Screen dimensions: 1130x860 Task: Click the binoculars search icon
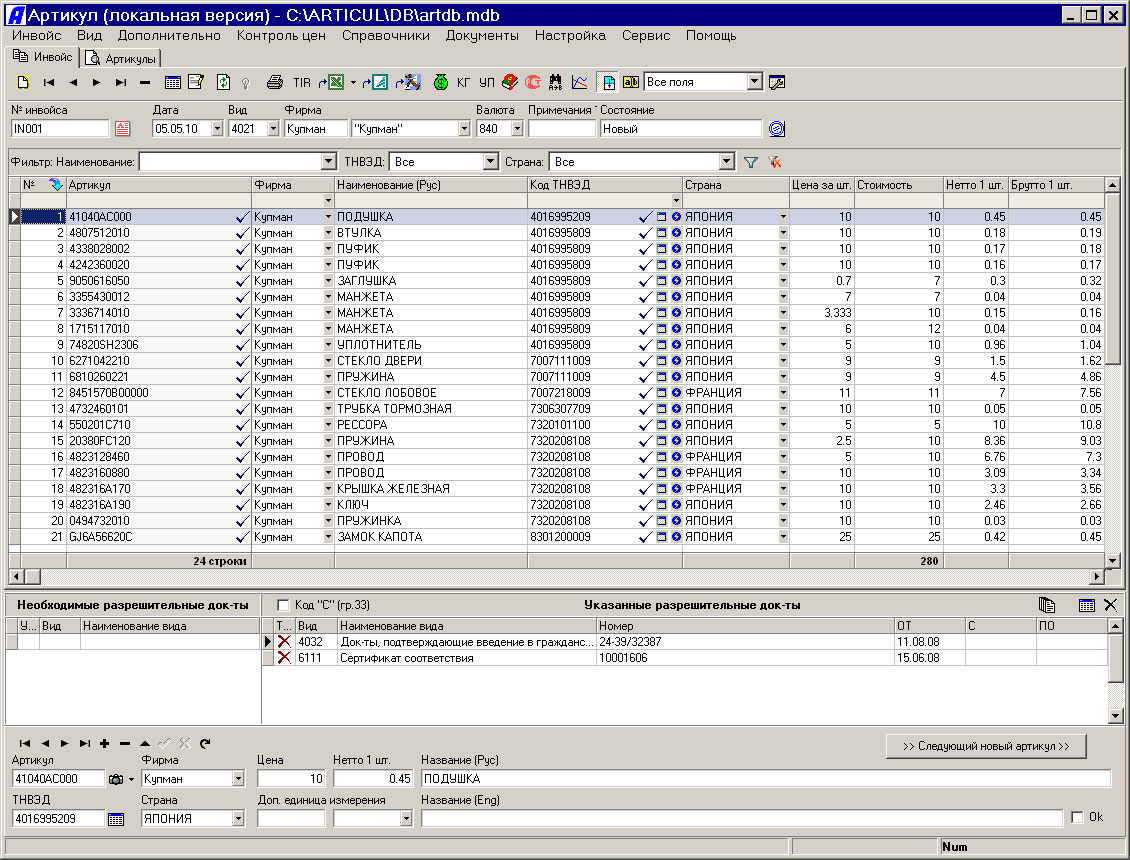point(556,82)
